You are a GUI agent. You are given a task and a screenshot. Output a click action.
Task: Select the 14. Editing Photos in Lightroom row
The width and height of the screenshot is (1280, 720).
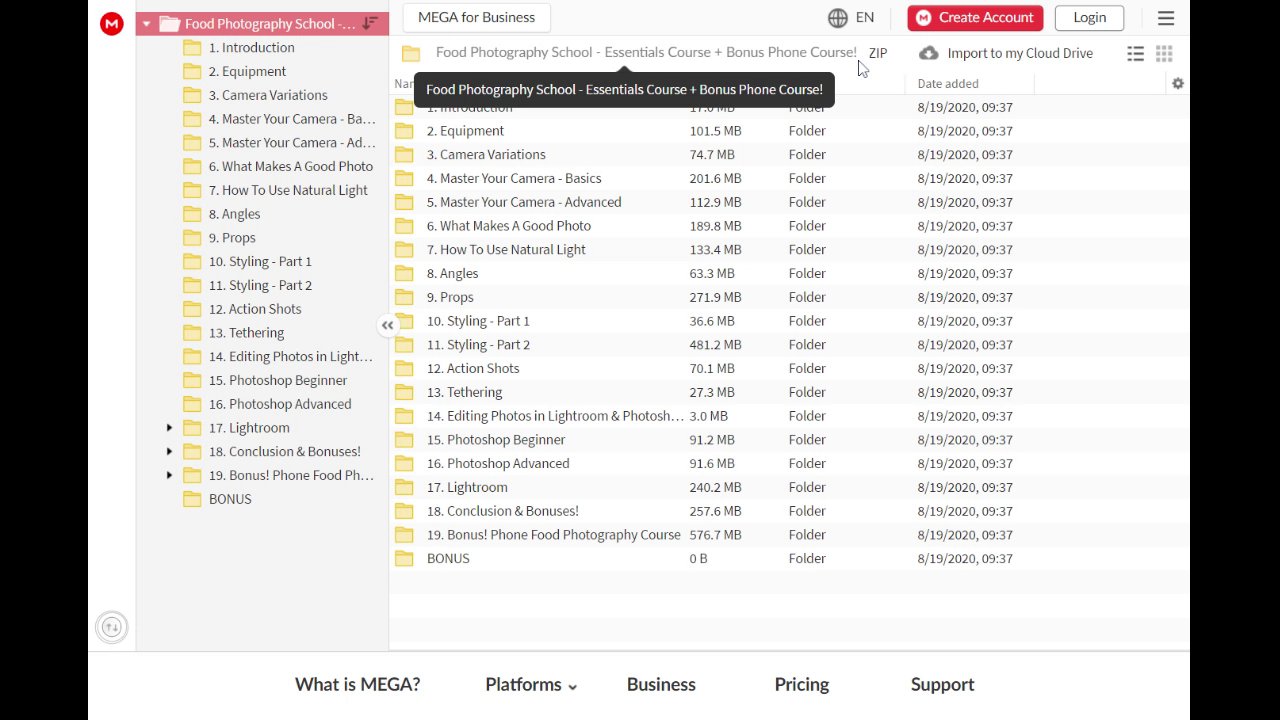coord(789,416)
